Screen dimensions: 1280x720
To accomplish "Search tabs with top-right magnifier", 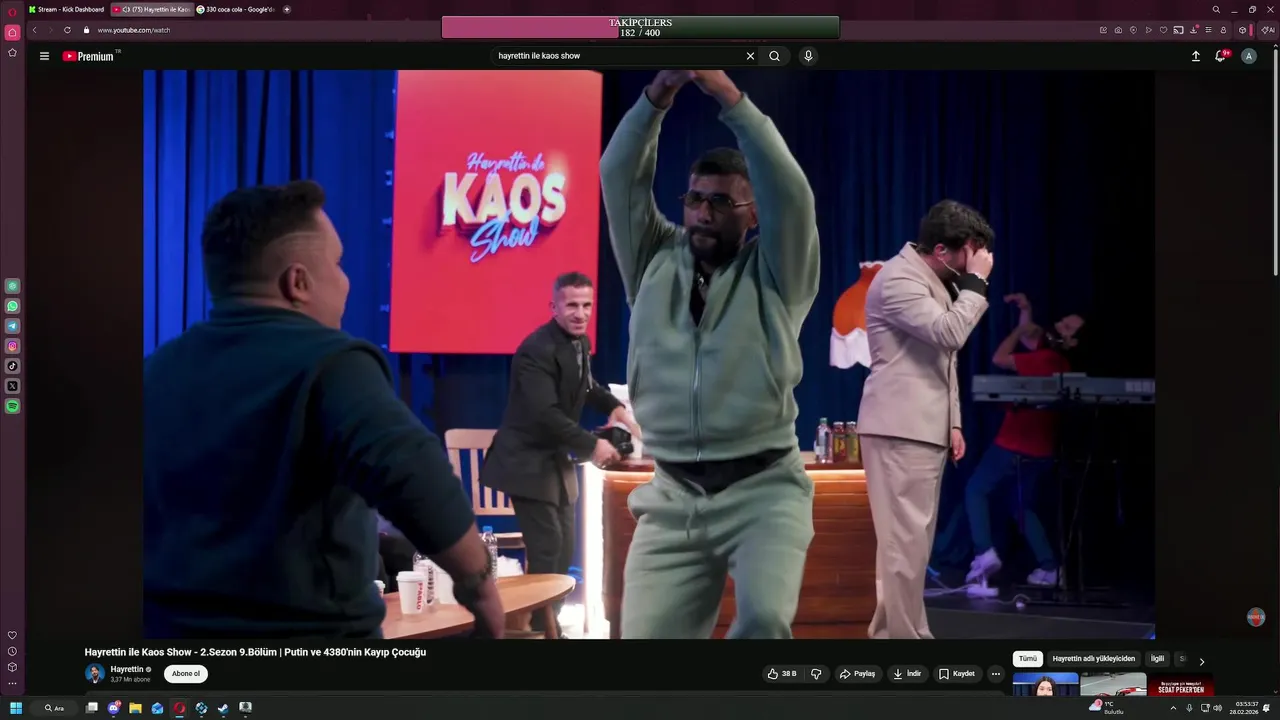I will [x=1216, y=9].
